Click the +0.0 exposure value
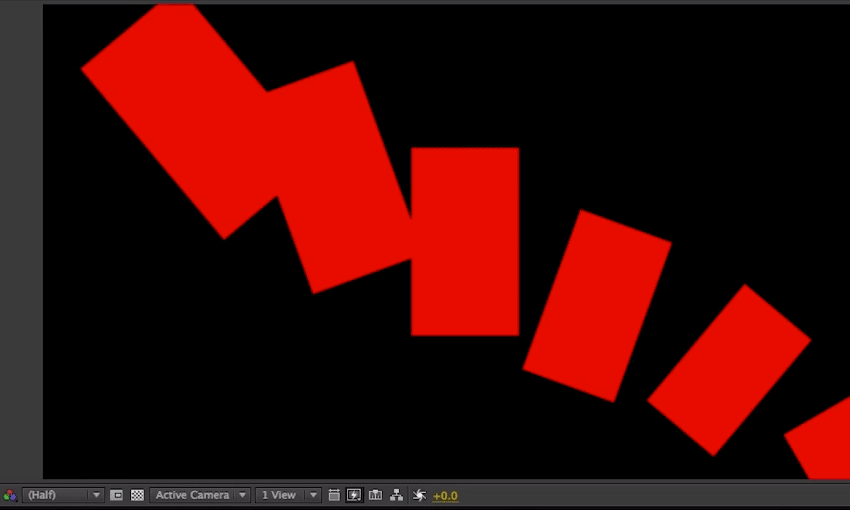This screenshot has height=510, width=850. point(445,495)
